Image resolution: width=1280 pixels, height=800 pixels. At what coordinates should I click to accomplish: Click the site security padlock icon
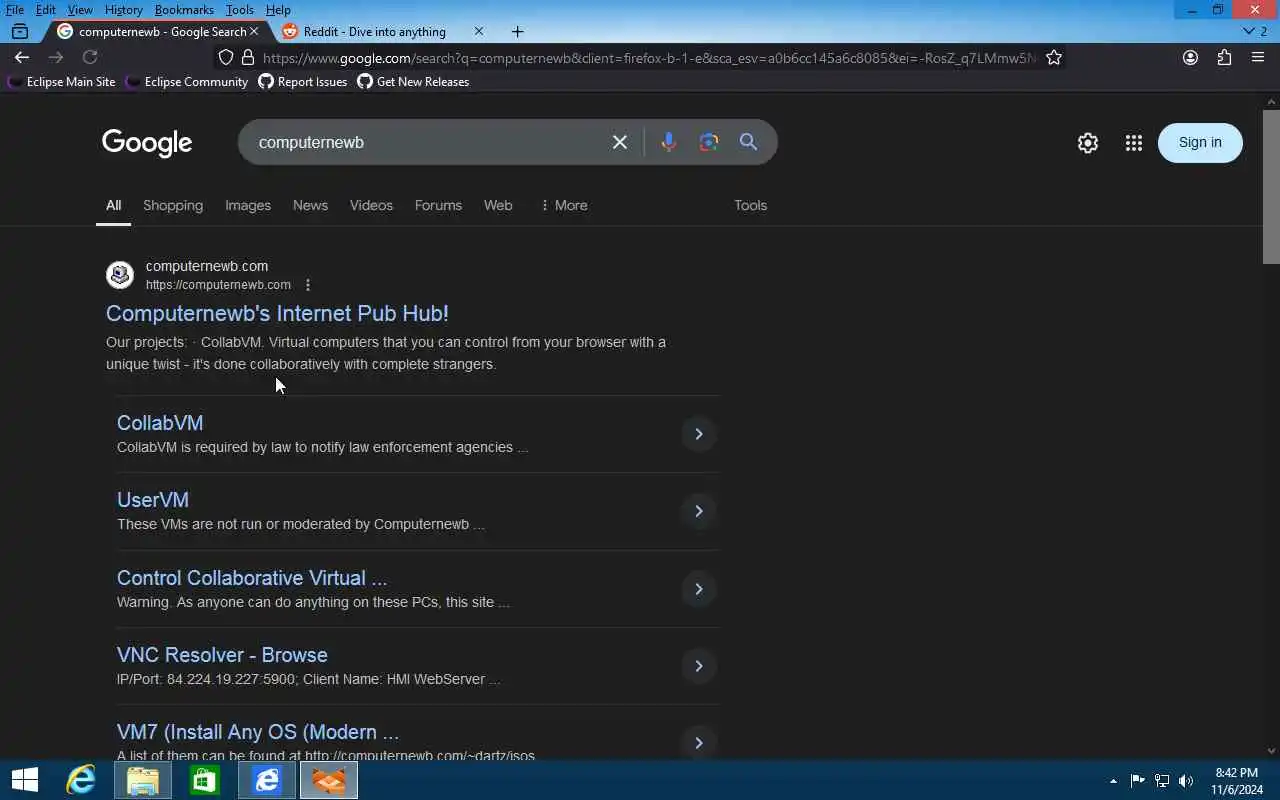248,57
